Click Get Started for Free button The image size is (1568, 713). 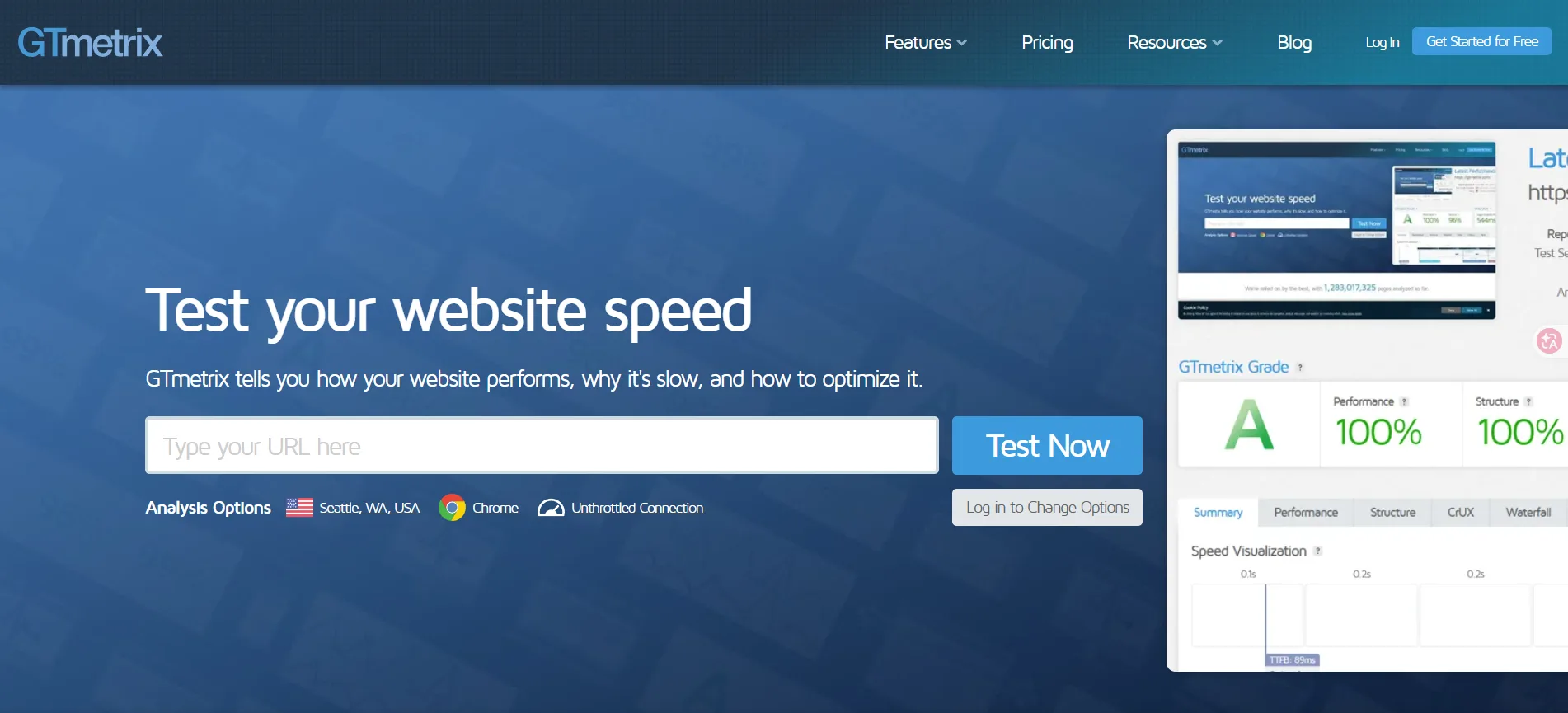[1482, 41]
